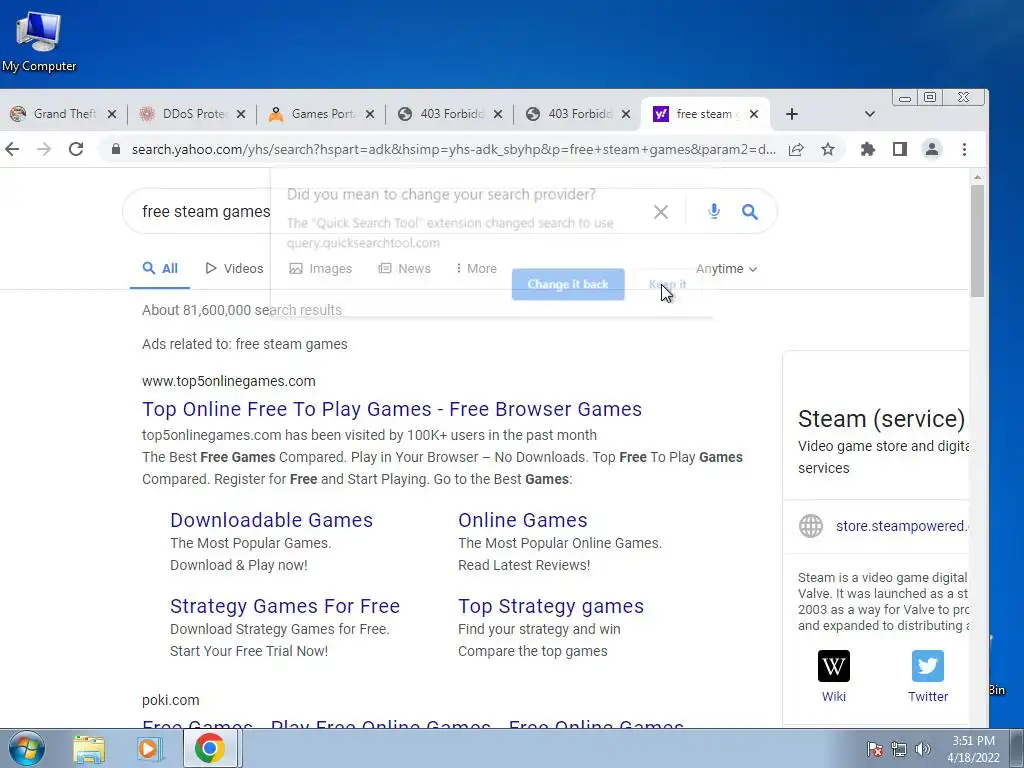The width and height of the screenshot is (1024, 768).
Task: Open store.steampowered link in Steam panel
Action: coord(901,526)
